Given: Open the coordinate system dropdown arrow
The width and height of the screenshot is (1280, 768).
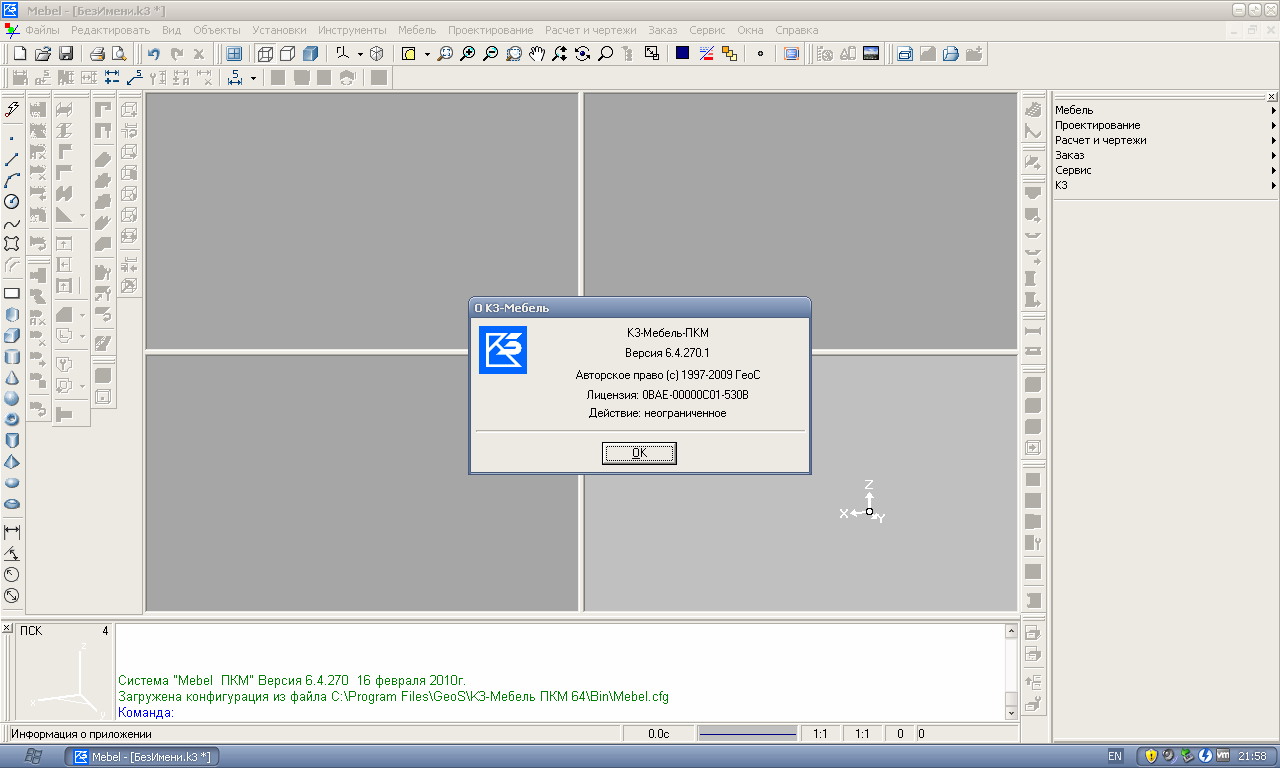Looking at the screenshot, I should click(360, 54).
